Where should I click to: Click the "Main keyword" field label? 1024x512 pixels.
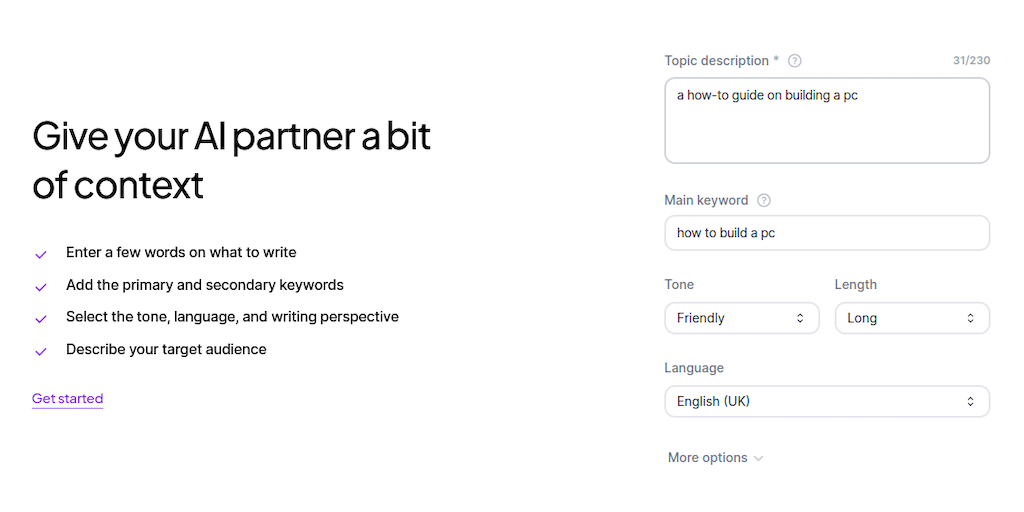coord(706,200)
